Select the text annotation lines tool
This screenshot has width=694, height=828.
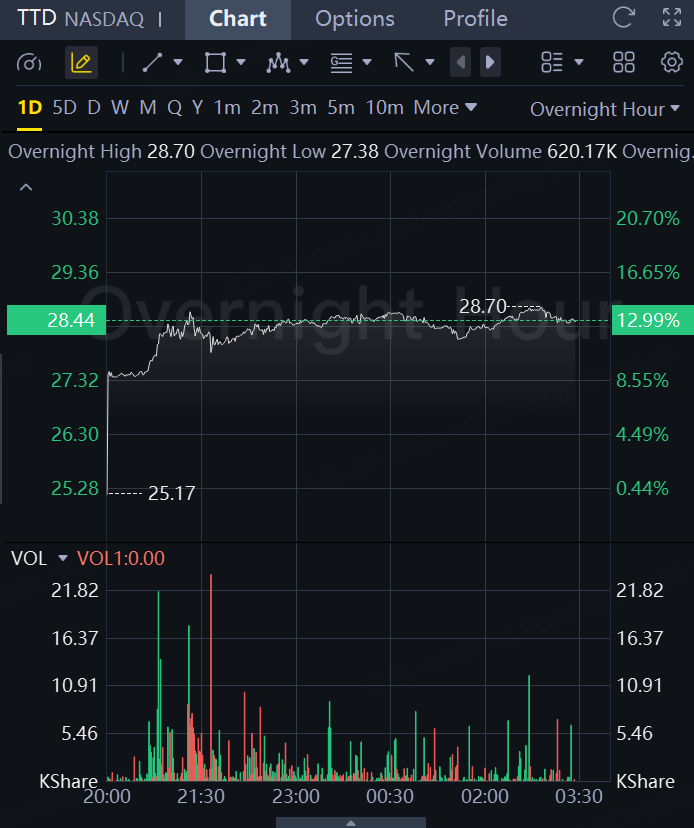pos(341,63)
